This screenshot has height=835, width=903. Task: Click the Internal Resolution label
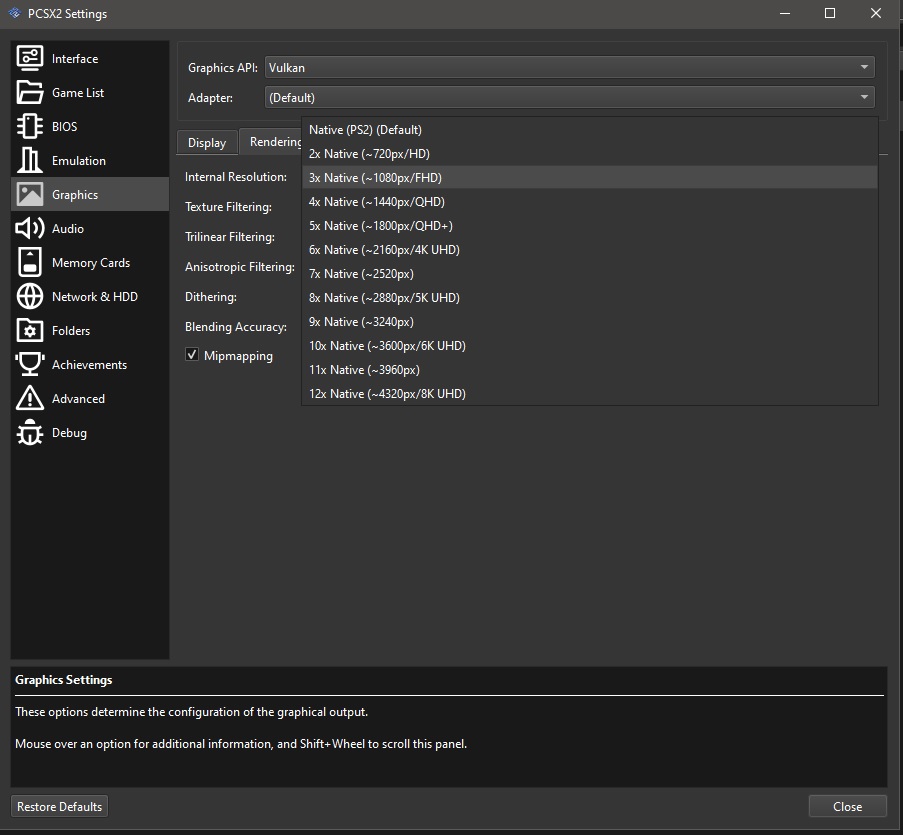pos(236,177)
